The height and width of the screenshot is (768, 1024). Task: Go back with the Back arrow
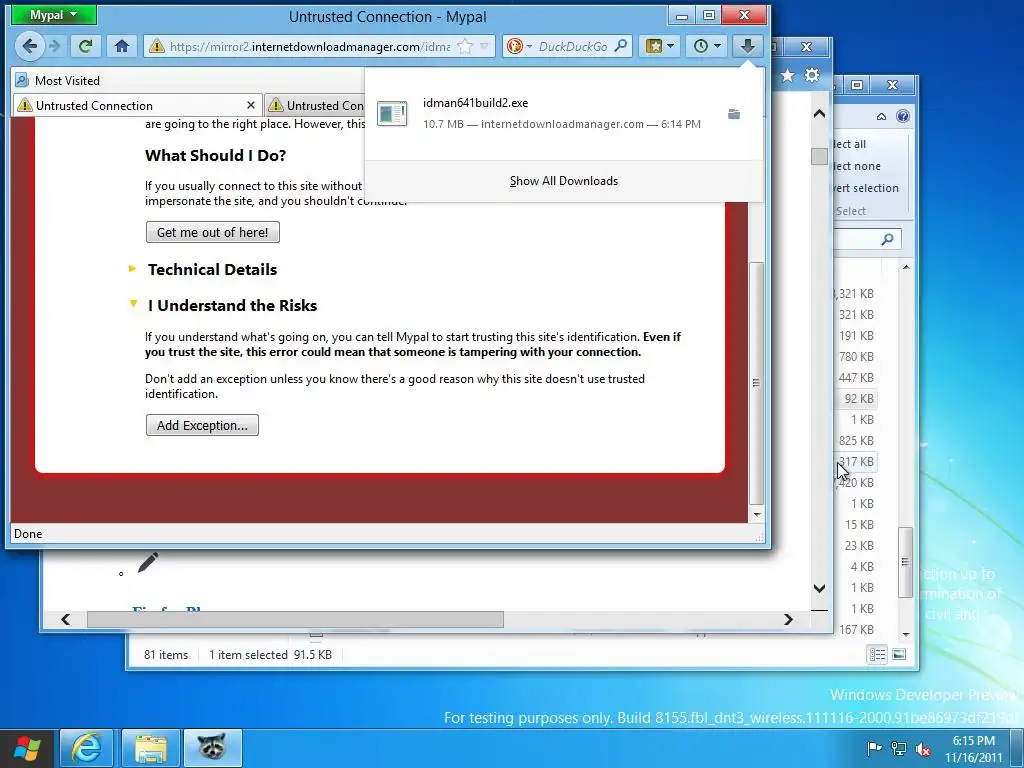[x=29, y=46]
